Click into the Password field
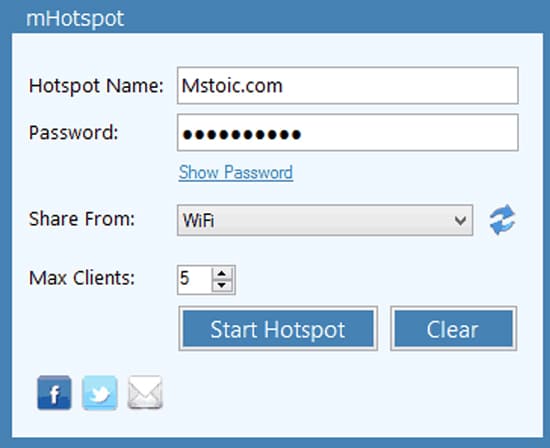550x448 pixels. (x=348, y=133)
